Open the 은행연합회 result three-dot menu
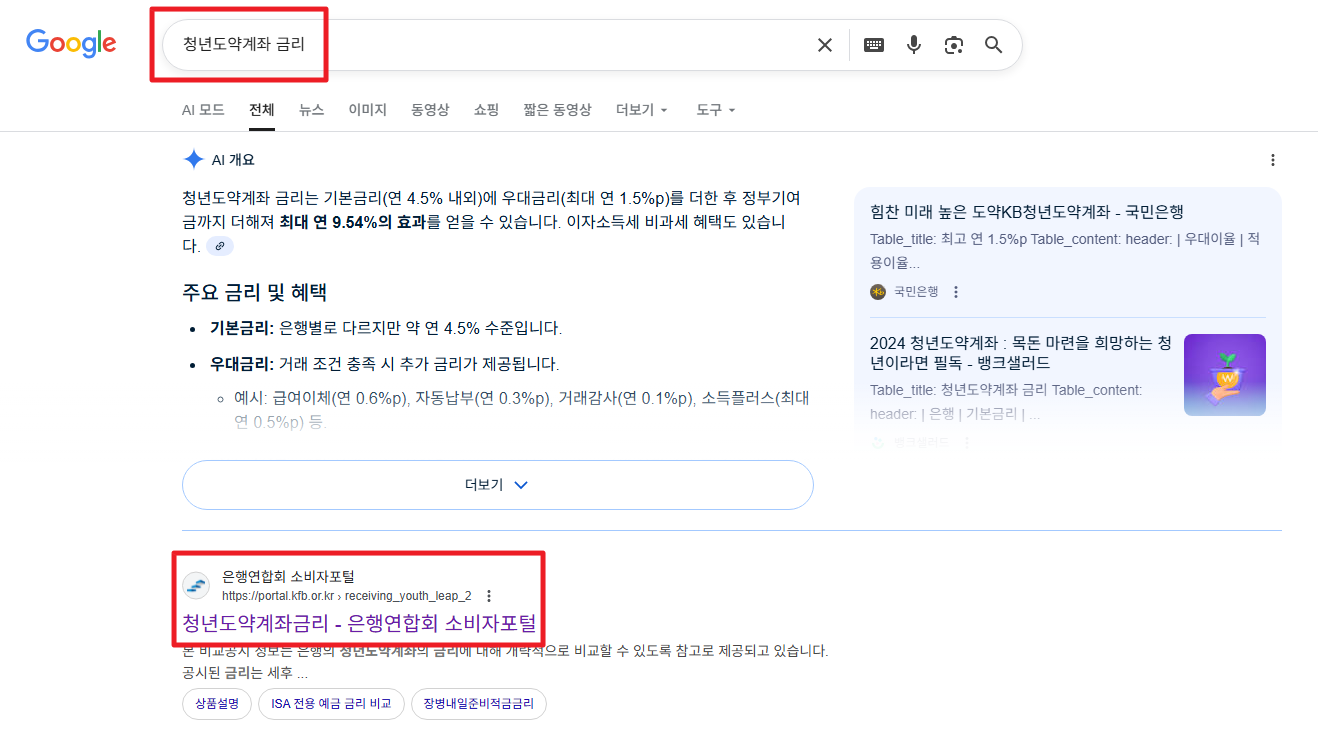 [x=489, y=594]
